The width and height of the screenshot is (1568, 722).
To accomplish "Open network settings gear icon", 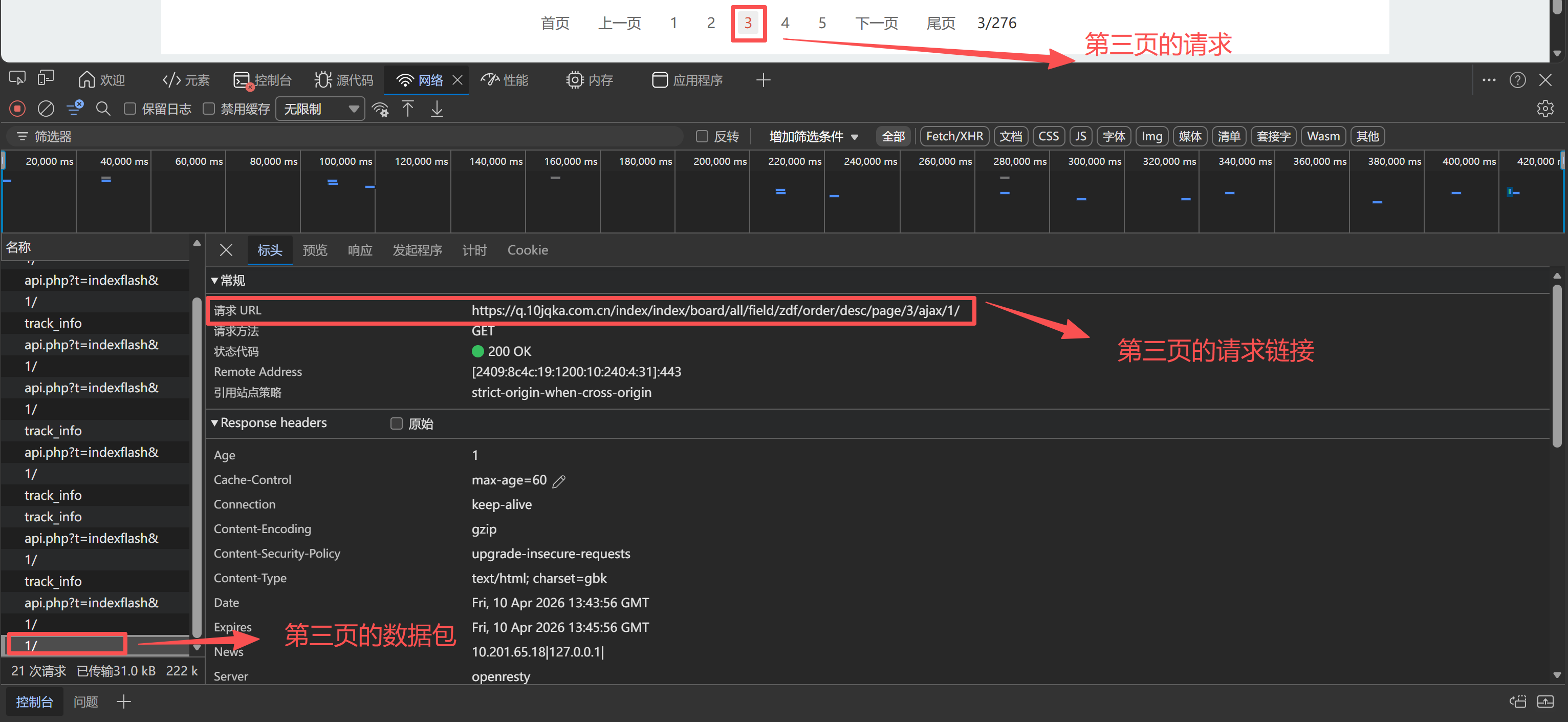I will coord(1545,109).
